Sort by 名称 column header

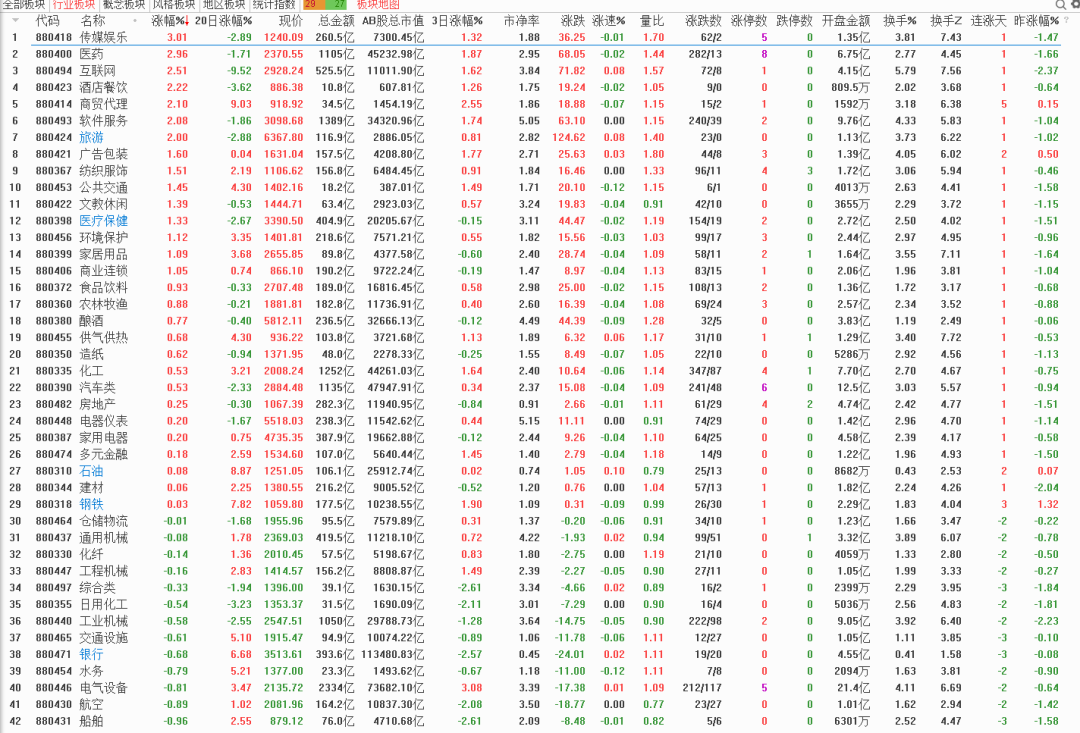click(93, 21)
